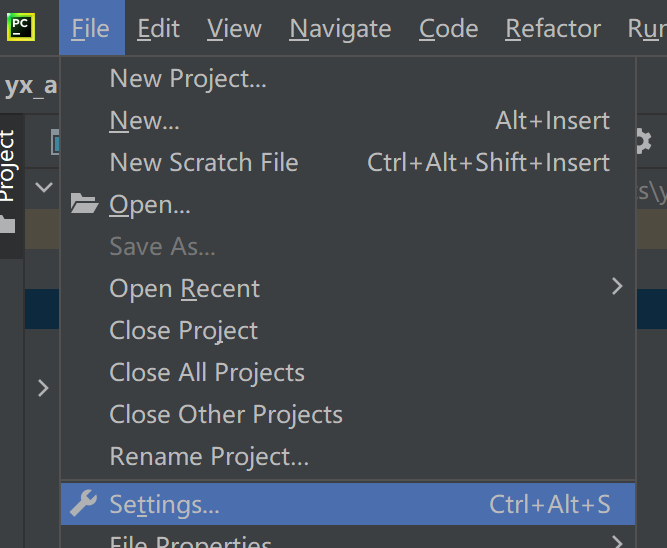This screenshot has height=548, width=667.
Task: Expand the Open Recent submenu arrow
Action: point(617,286)
